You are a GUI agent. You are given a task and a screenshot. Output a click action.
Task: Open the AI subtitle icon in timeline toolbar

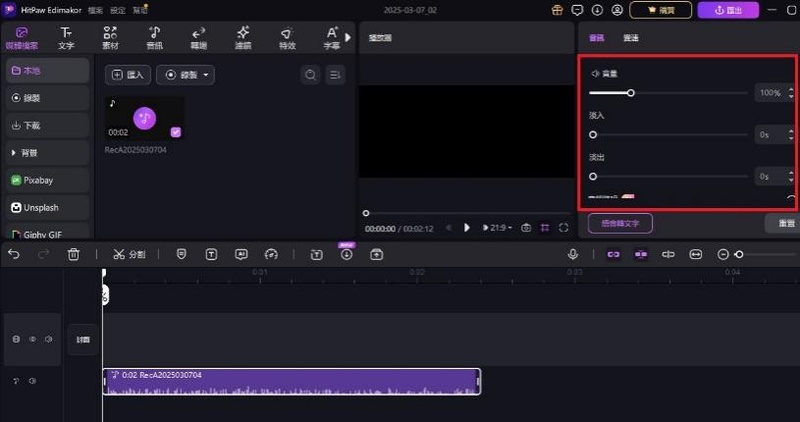click(x=241, y=254)
